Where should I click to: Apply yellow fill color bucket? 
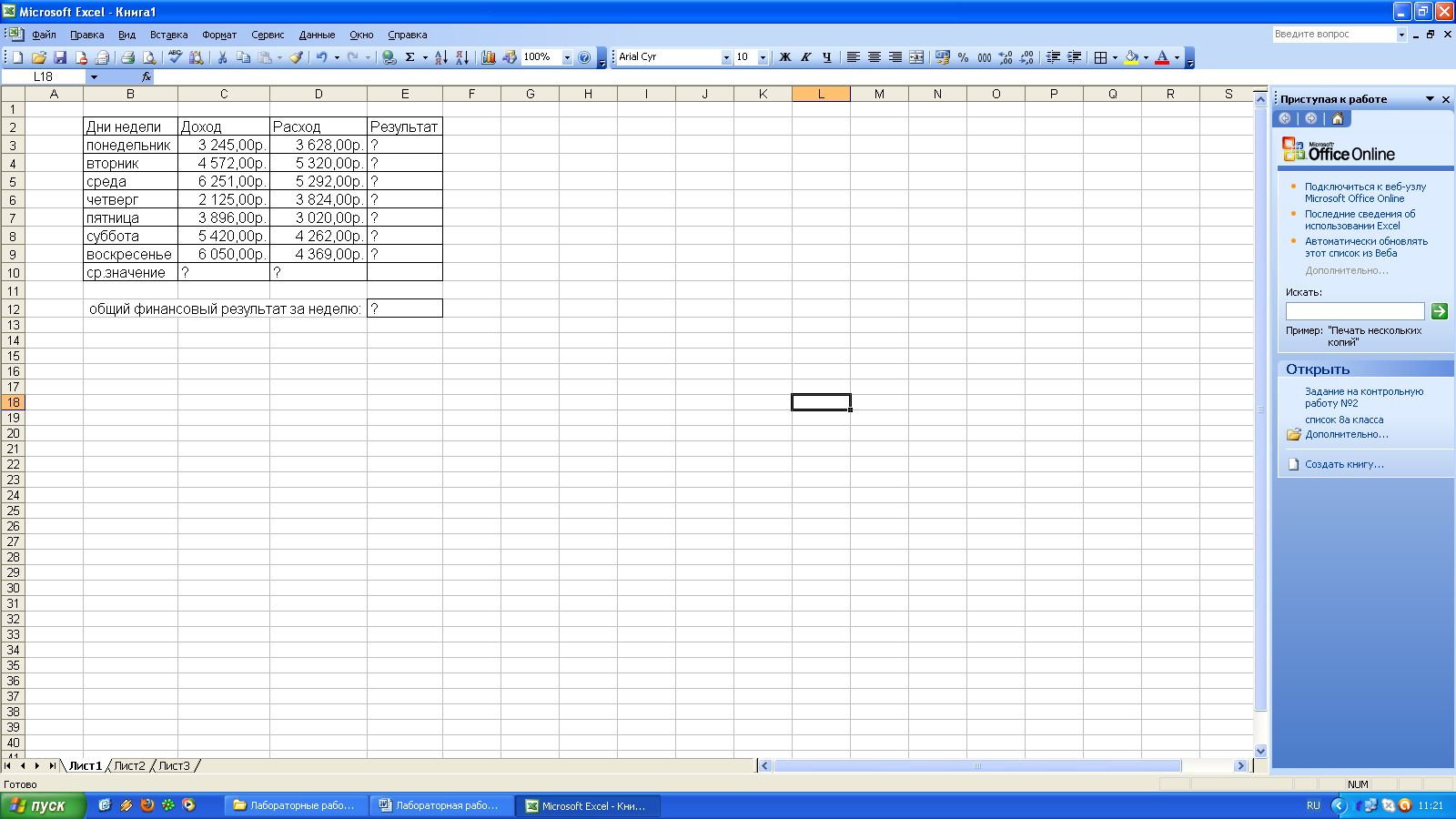1131,57
